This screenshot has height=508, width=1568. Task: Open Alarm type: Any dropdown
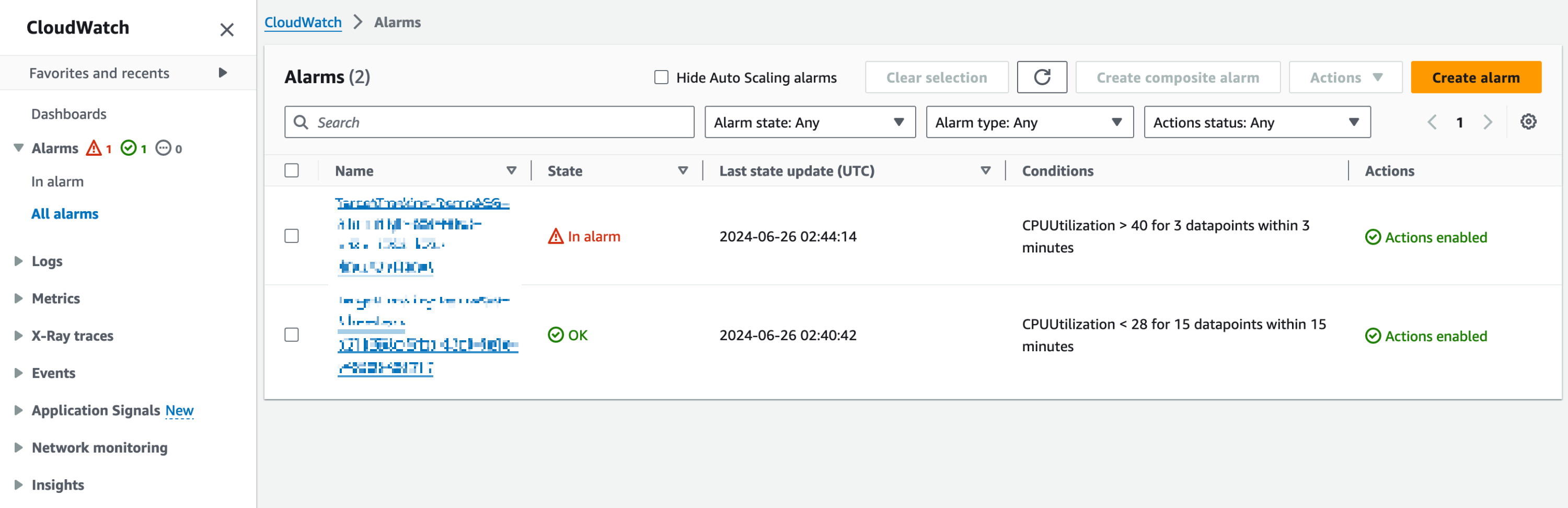(x=1029, y=122)
